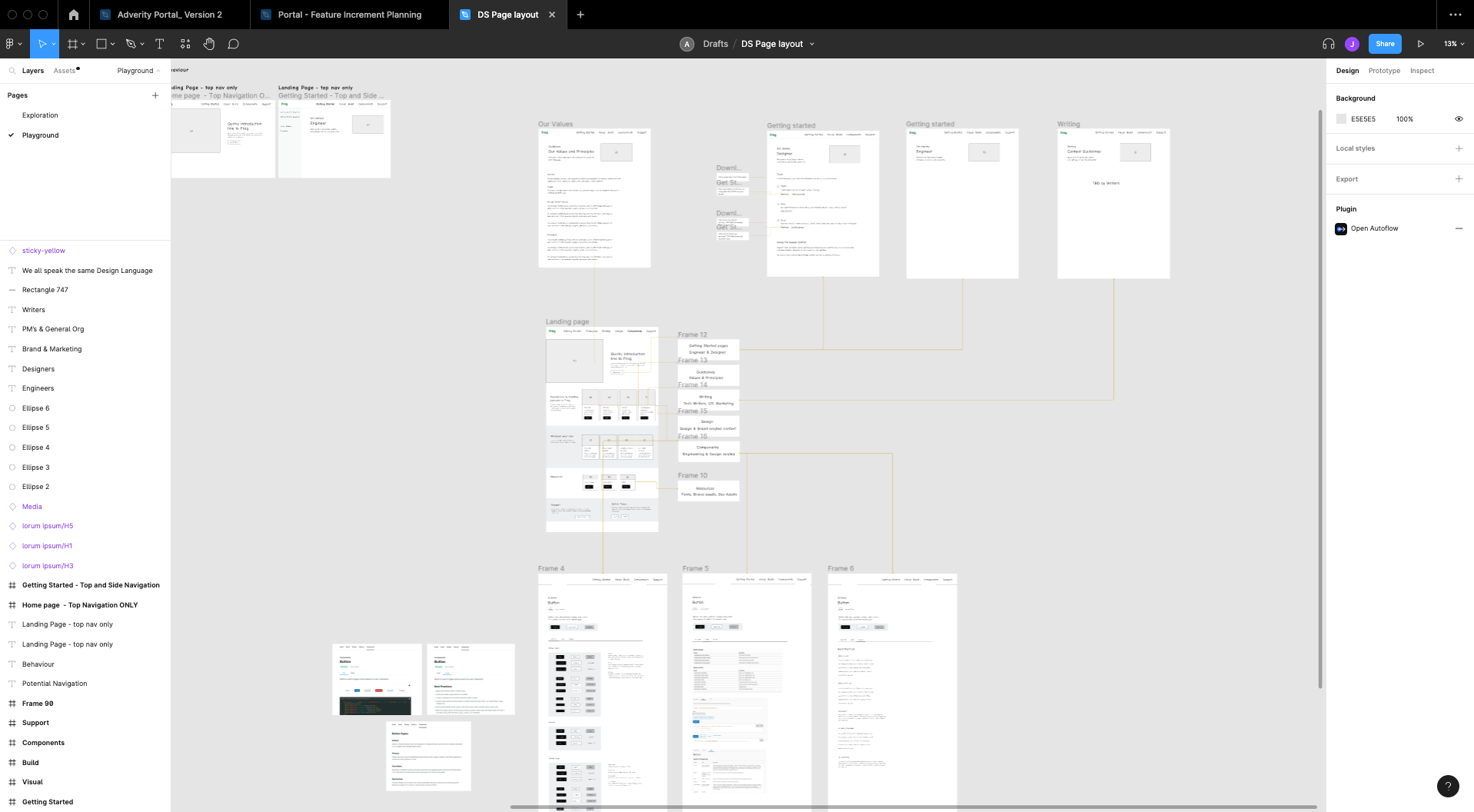This screenshot has width=1474, height=812.
Task: Remove the Open Autoflow plugin
Action: pyautogui.click(x=1459, y=228)
